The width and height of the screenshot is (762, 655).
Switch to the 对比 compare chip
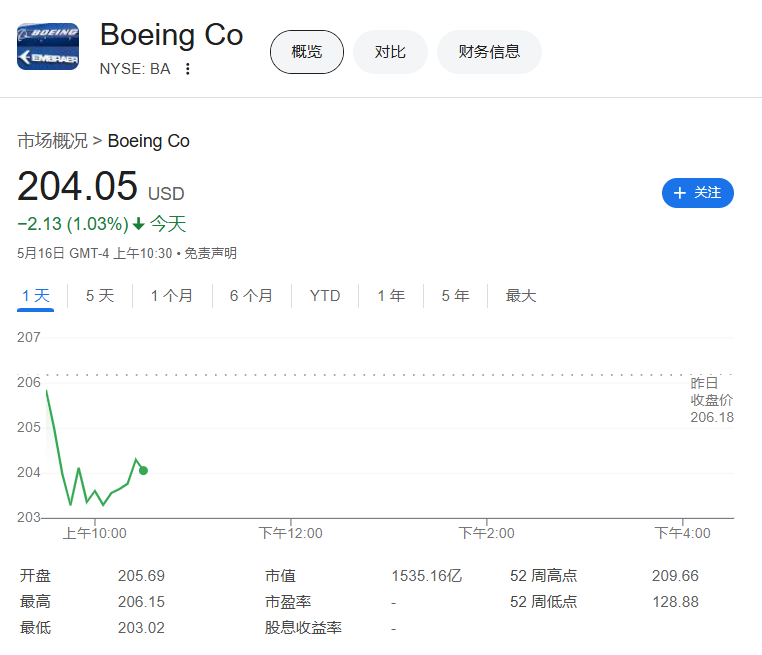click(x=390, y=52)
